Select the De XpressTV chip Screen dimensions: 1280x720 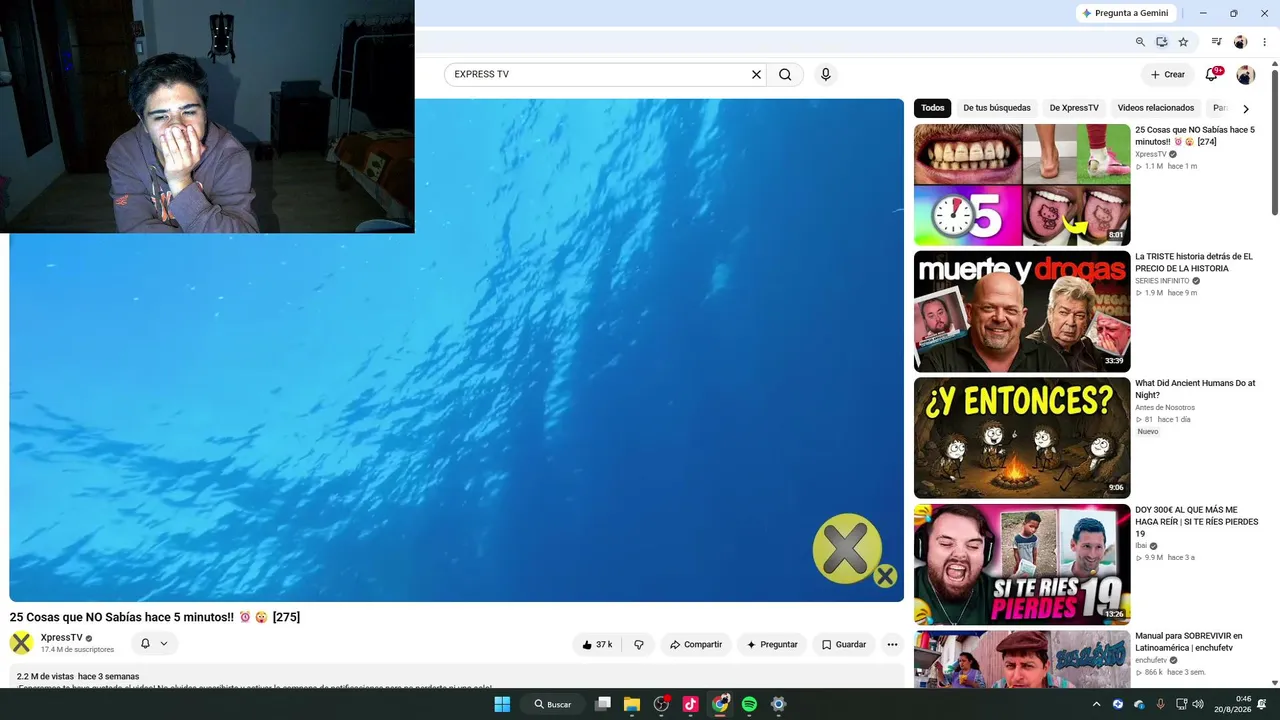(1074, 108)
